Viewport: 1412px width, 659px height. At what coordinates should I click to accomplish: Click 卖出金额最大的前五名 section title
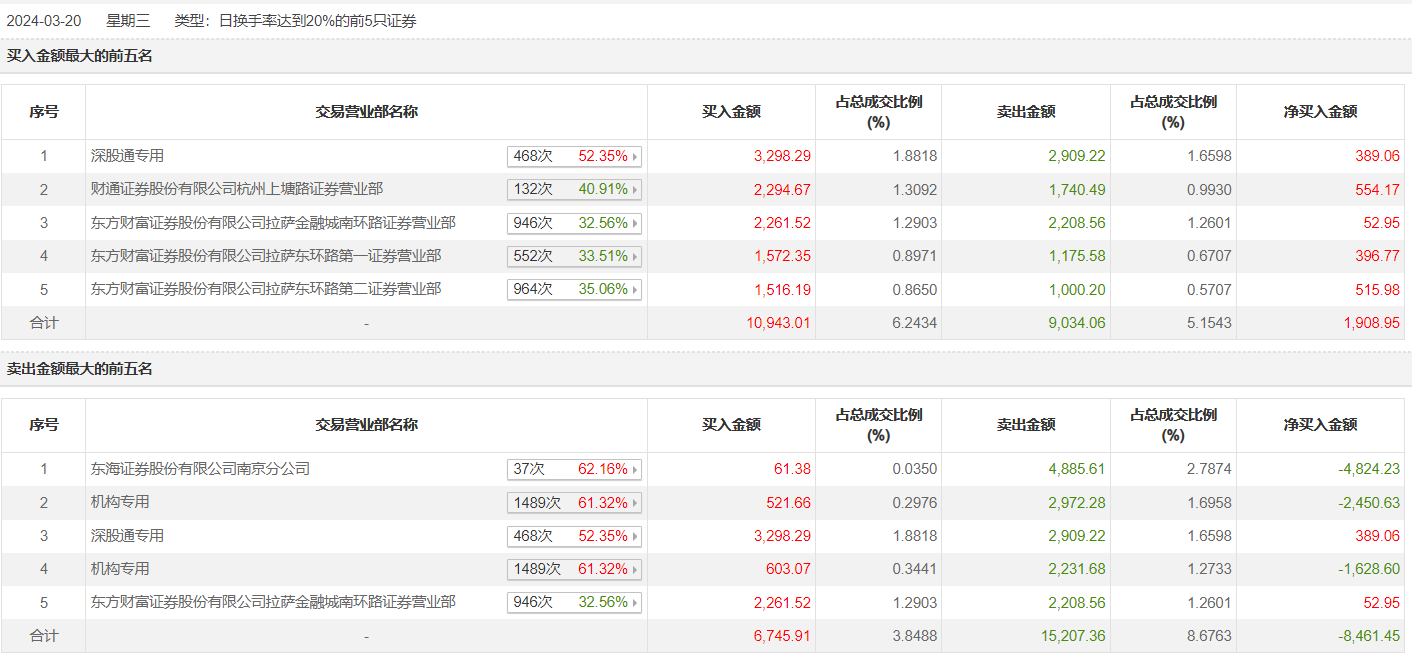(80, 369)
